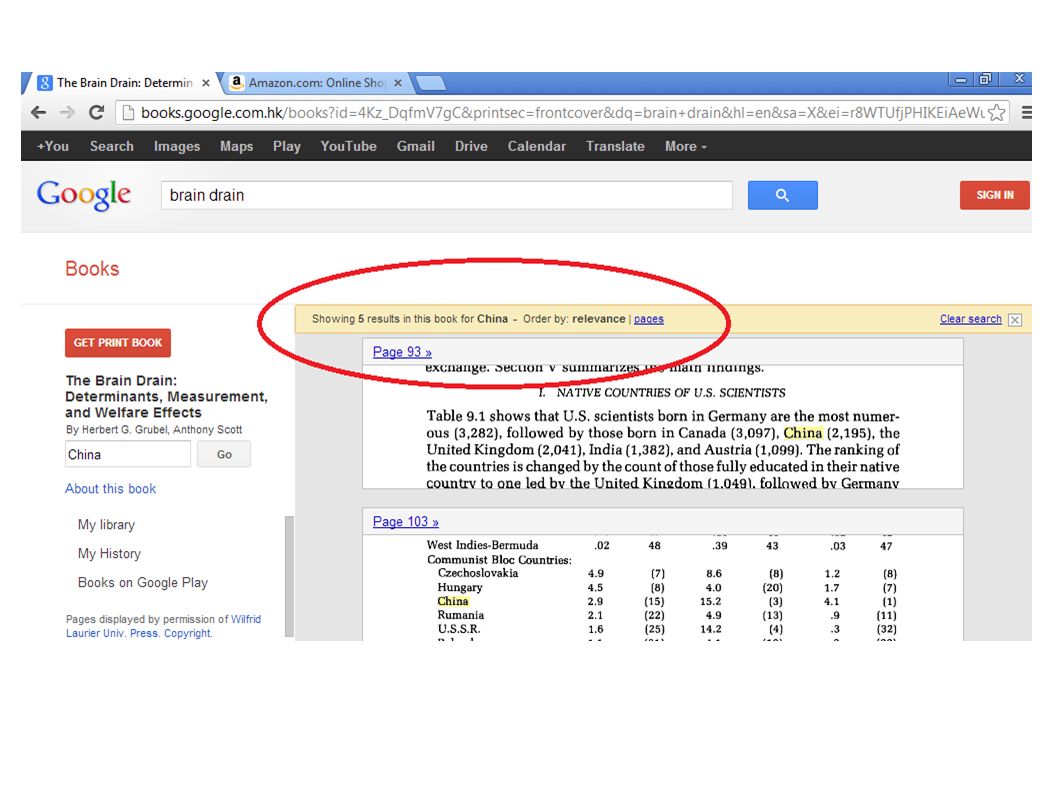1058x793 pixels.
Task: Click the highlighted China in the table
Action: (453, 601)
